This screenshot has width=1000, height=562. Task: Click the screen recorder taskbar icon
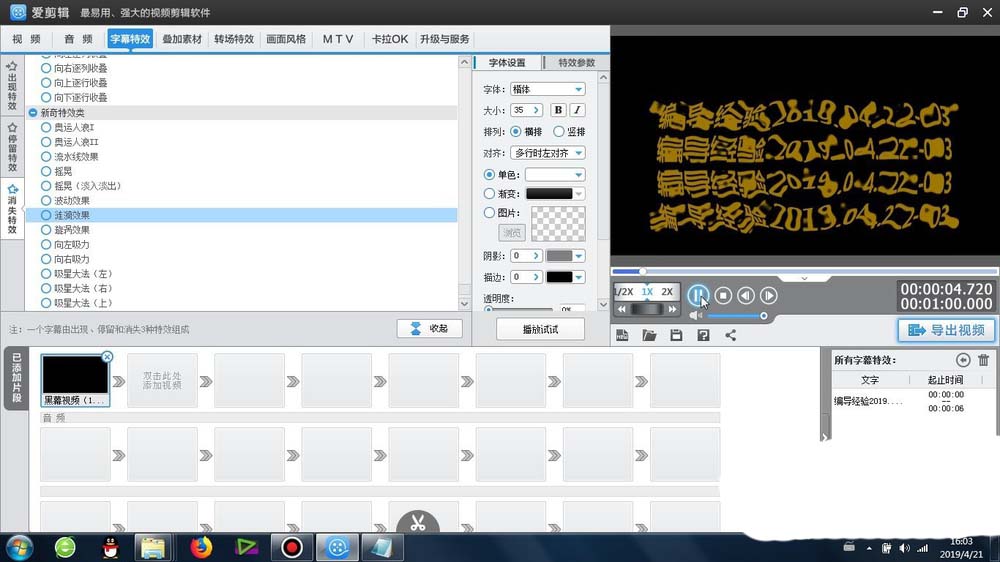point(291,547)
